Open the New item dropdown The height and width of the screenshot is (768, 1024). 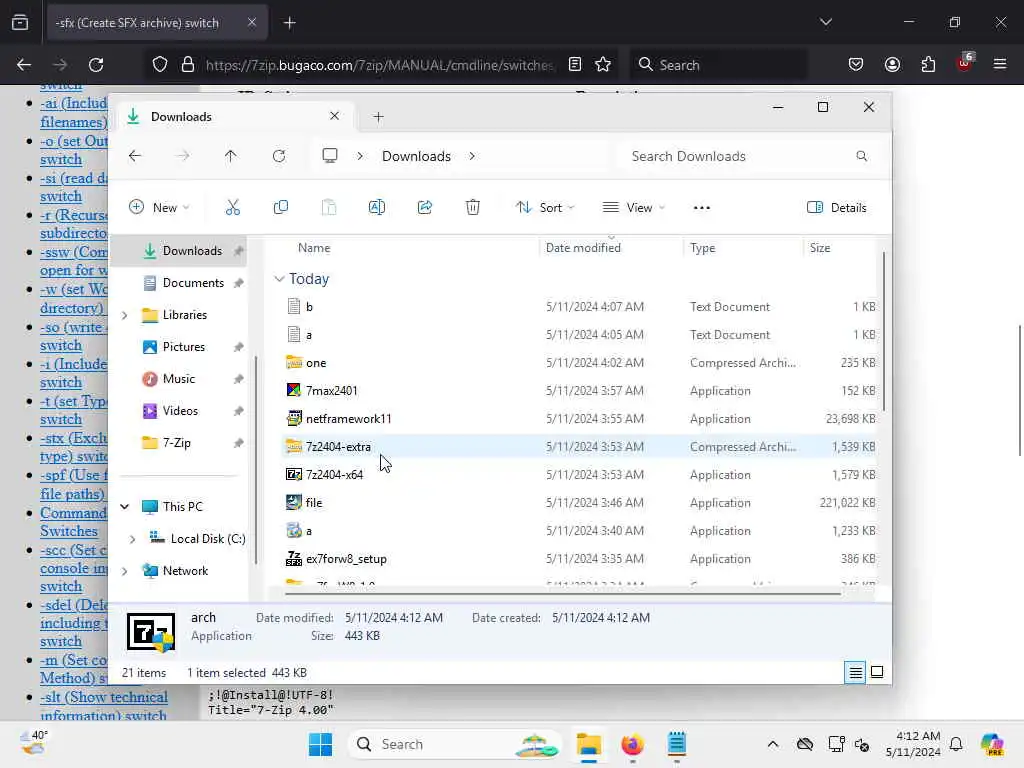point(159,208)
